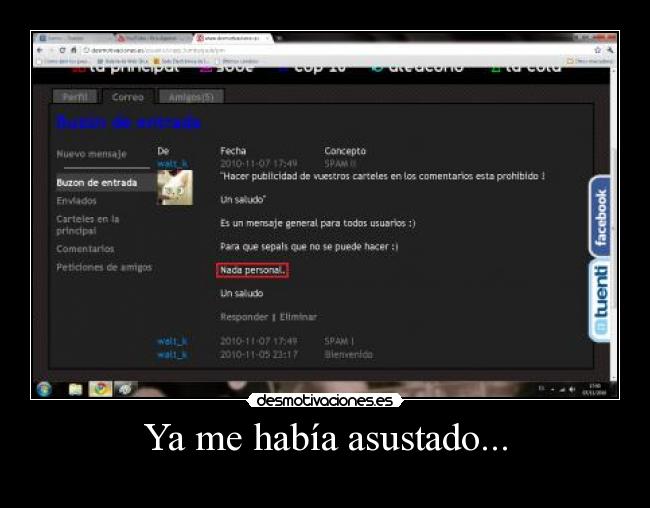Open the wrench settings menu in Chrome

tap(610, 50)
